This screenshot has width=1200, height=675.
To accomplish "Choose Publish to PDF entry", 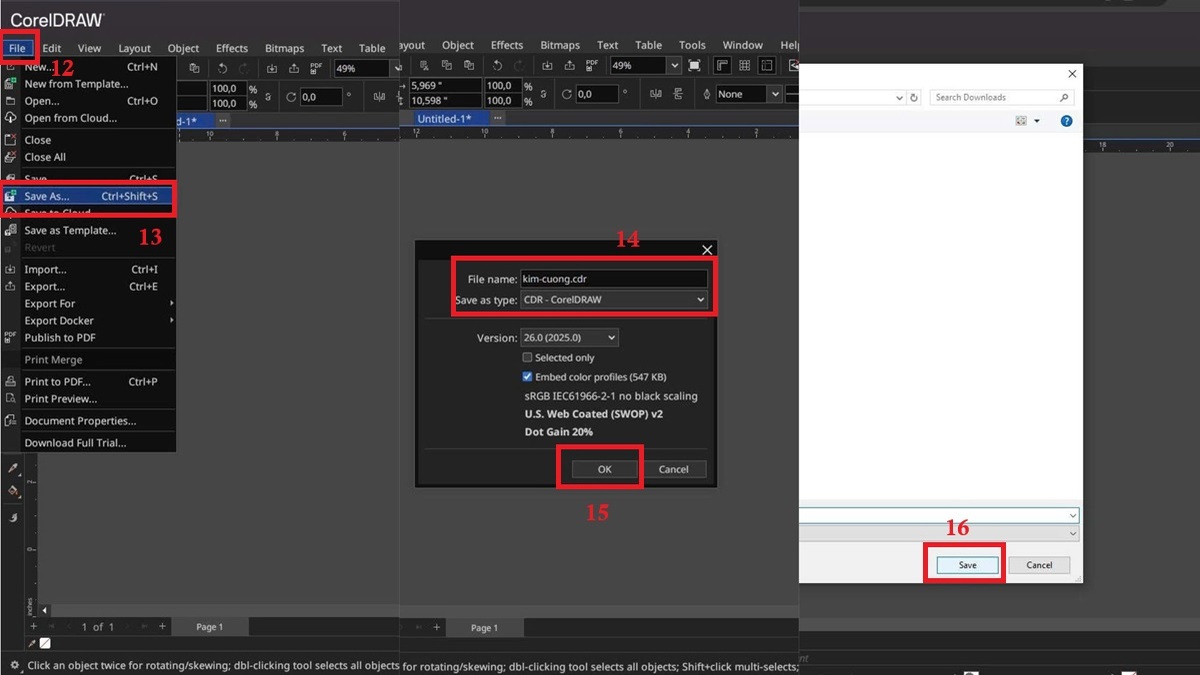I will point(90,337).
